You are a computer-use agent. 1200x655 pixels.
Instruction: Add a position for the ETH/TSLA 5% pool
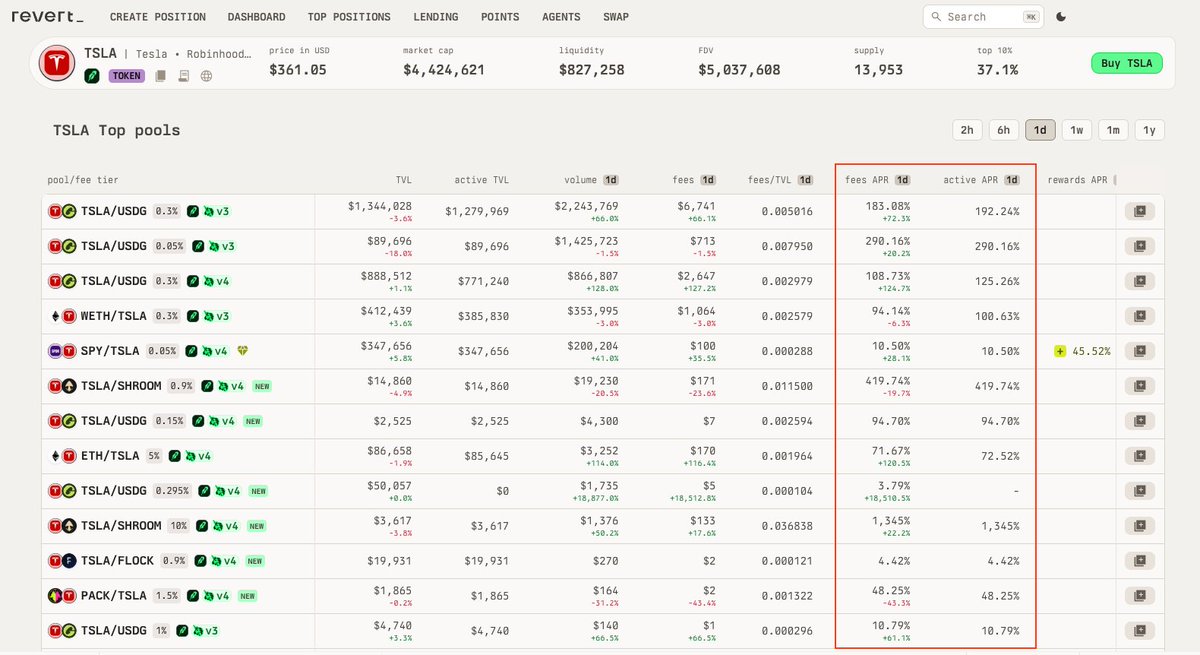[x=1140, y=456]
